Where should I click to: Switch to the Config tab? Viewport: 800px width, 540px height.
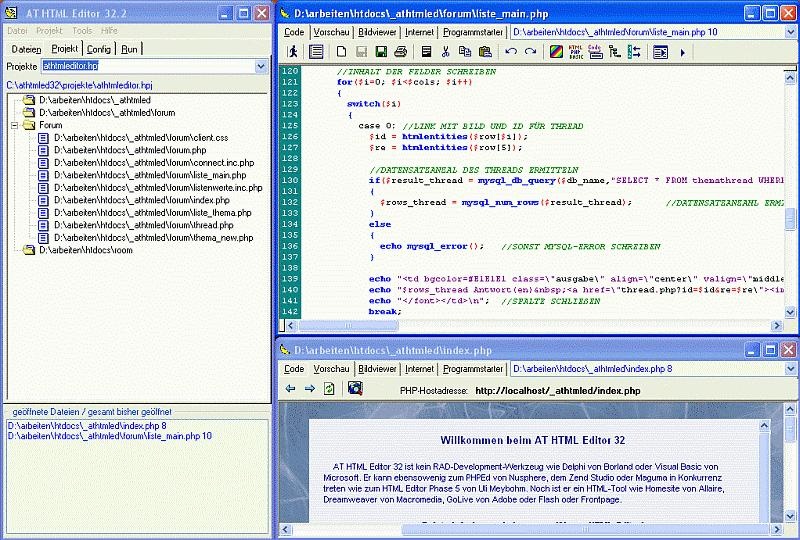[x=98, y=48]
